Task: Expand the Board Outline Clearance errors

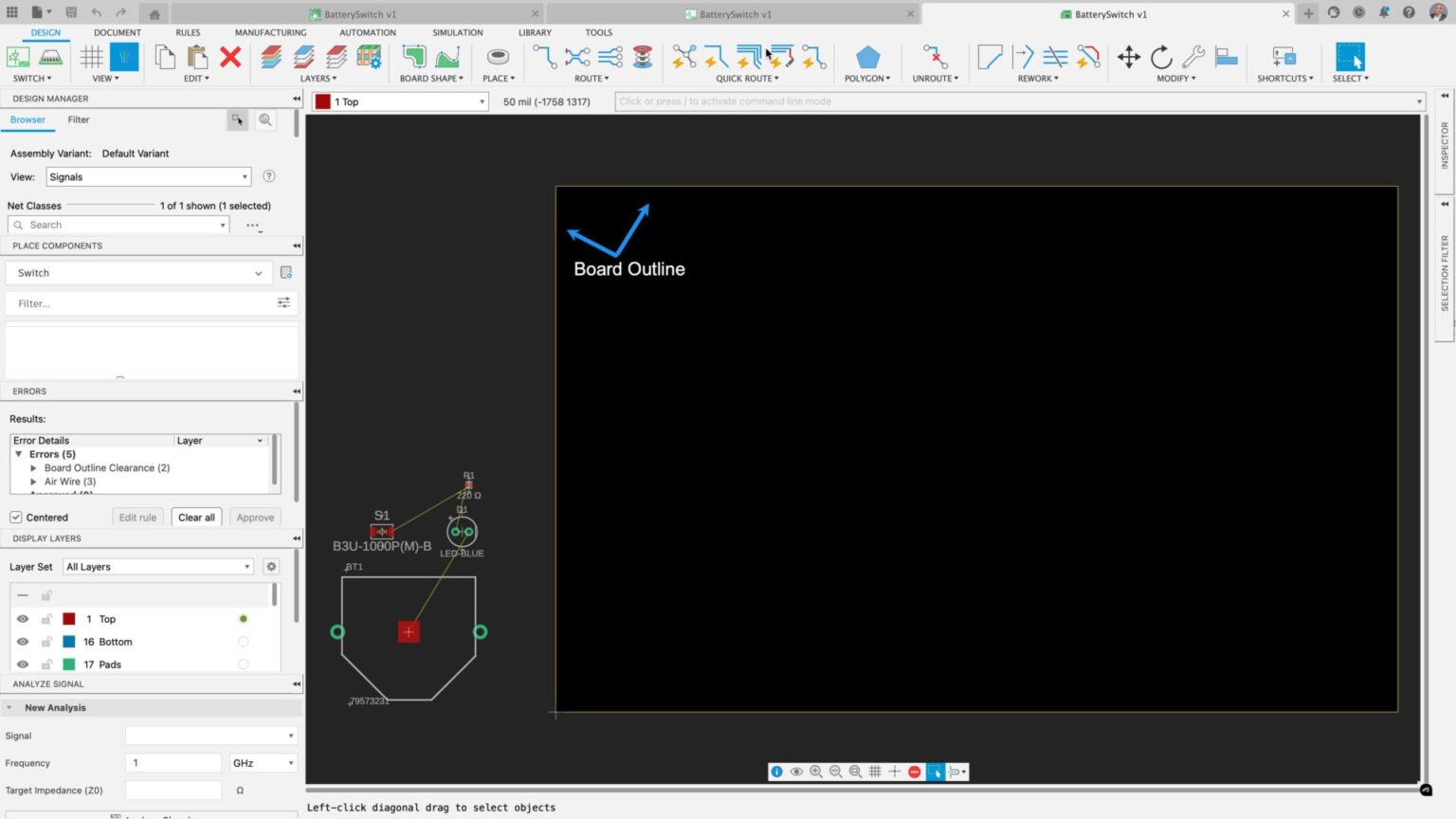Action: click(x=34, y=467)
